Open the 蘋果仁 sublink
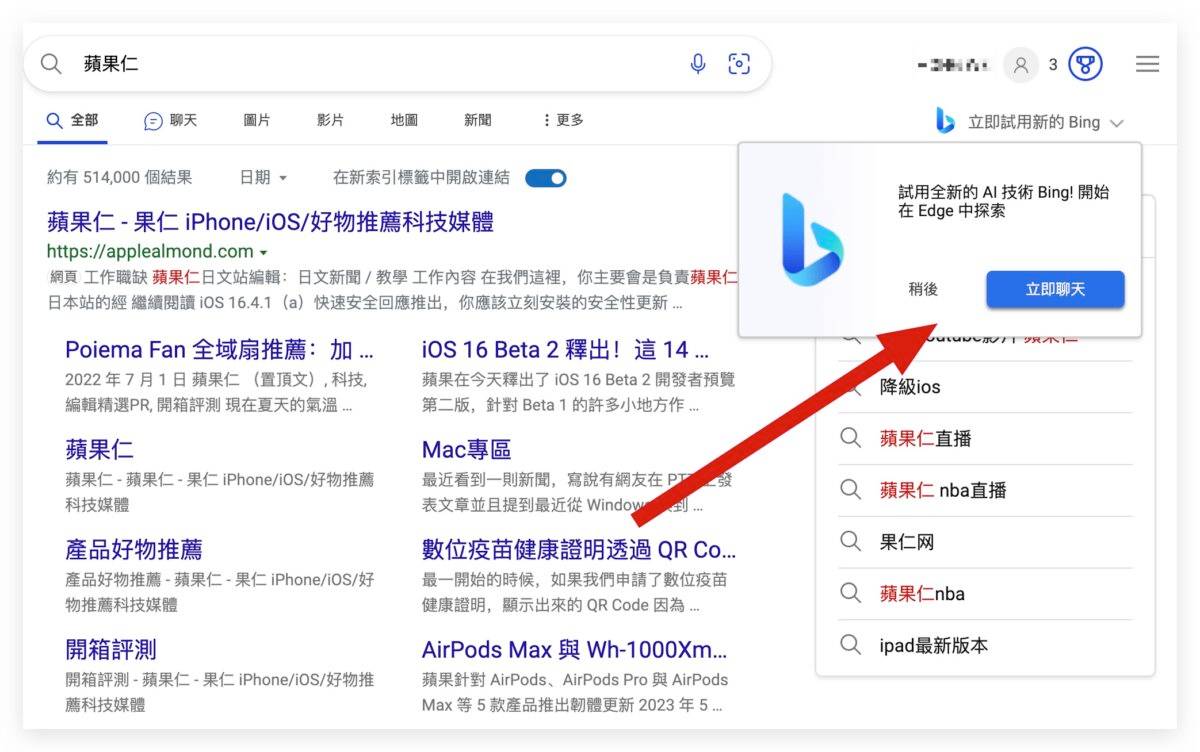The width and height of the screenshot is (1200, 752). point(99,449)
